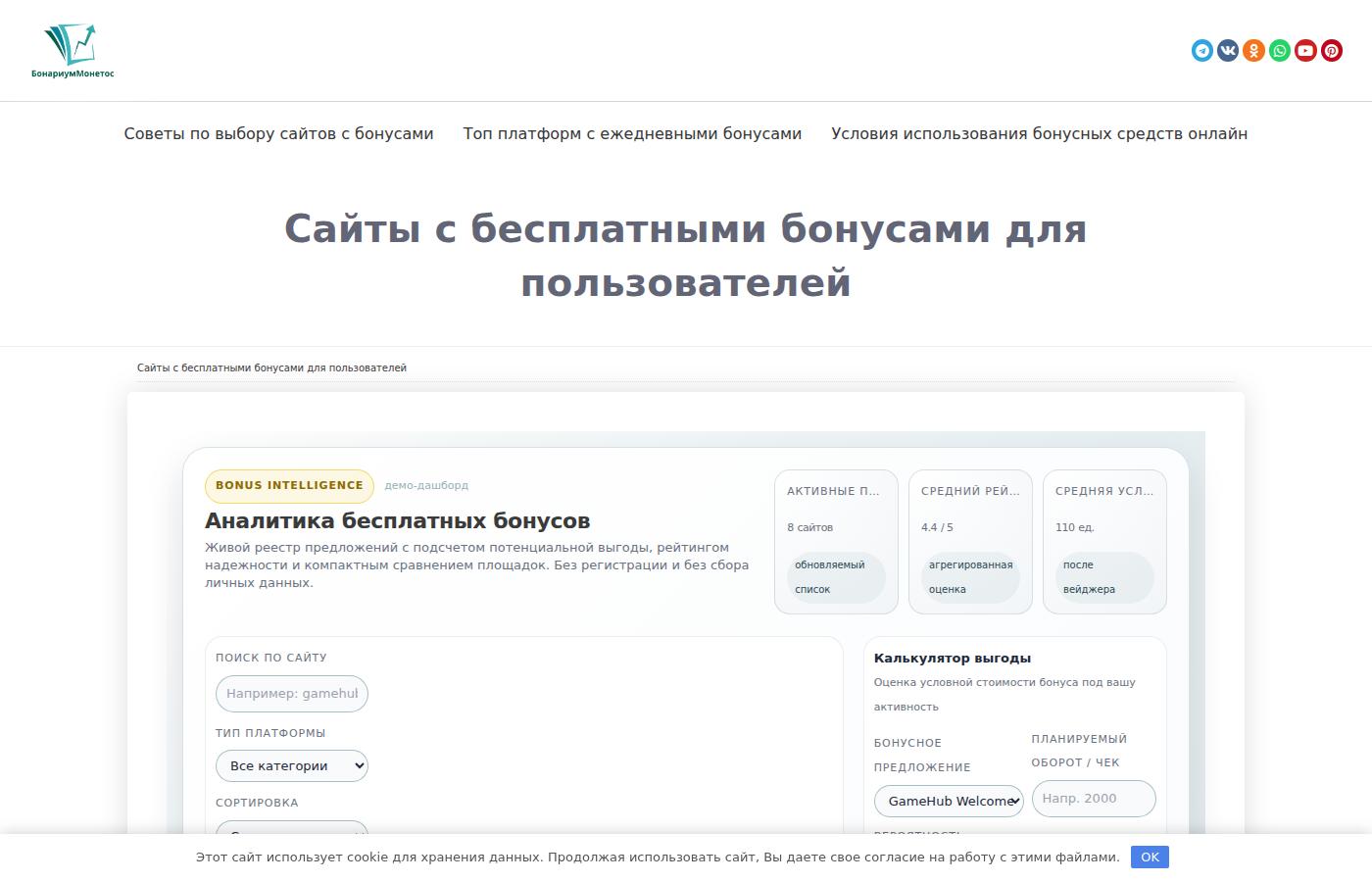Open the WhatsApp social icon
Screen dimensions: 1372x882
[1280, 51]
